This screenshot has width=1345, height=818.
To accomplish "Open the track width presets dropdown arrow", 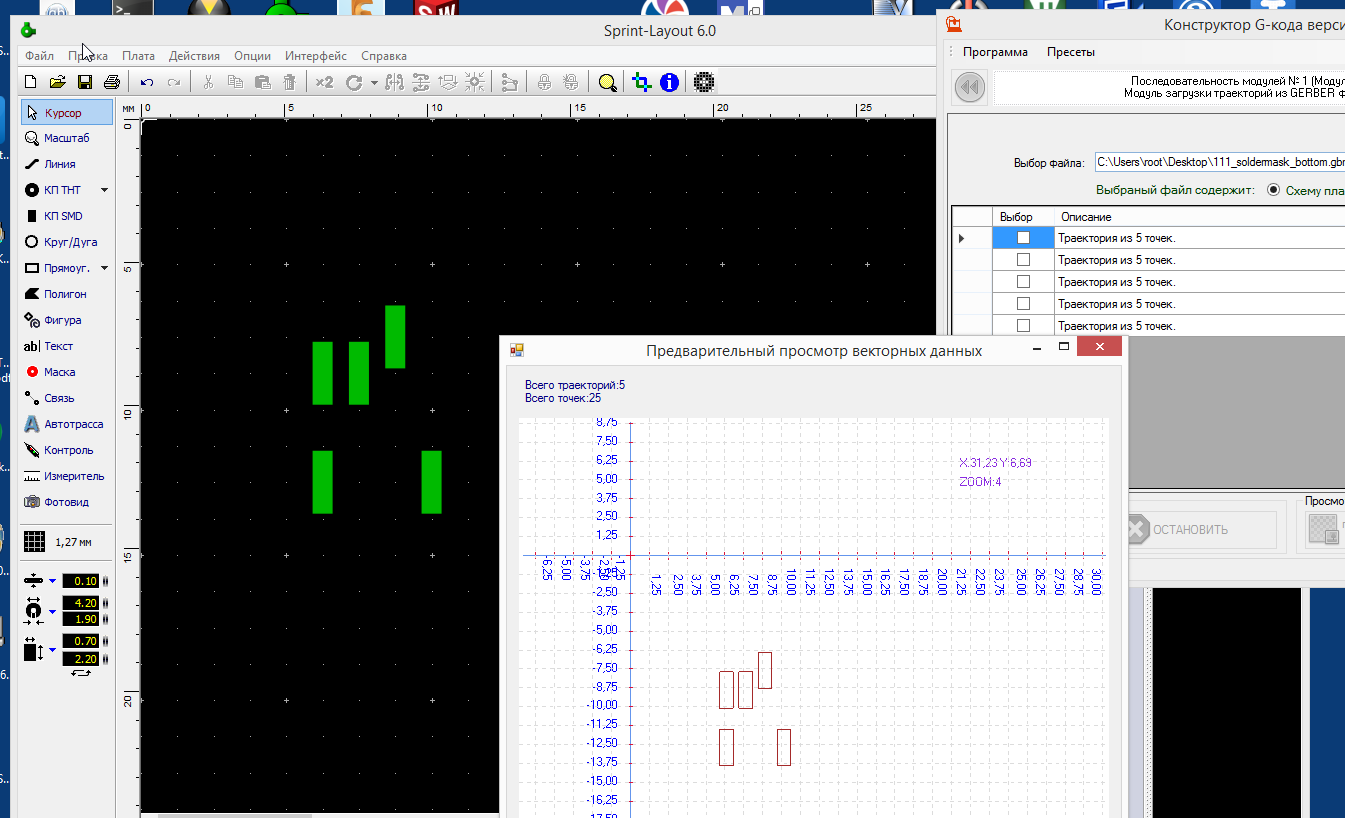I will click(x=52, y=580).
